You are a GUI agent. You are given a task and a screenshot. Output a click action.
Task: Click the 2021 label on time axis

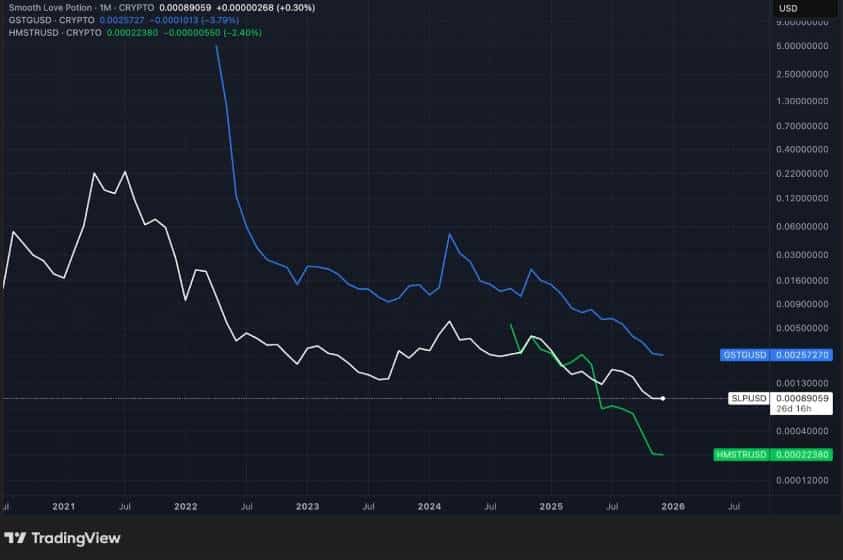(63, 507)
